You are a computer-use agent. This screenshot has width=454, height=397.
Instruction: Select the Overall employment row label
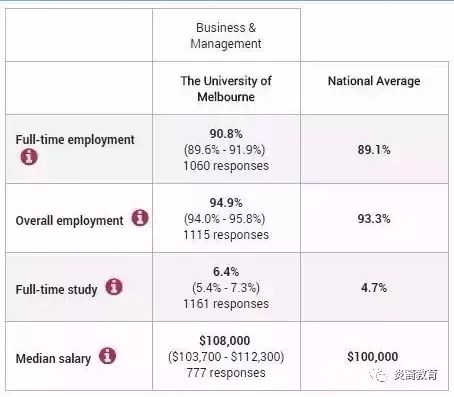pyautogui.click(x=69, y=220)
